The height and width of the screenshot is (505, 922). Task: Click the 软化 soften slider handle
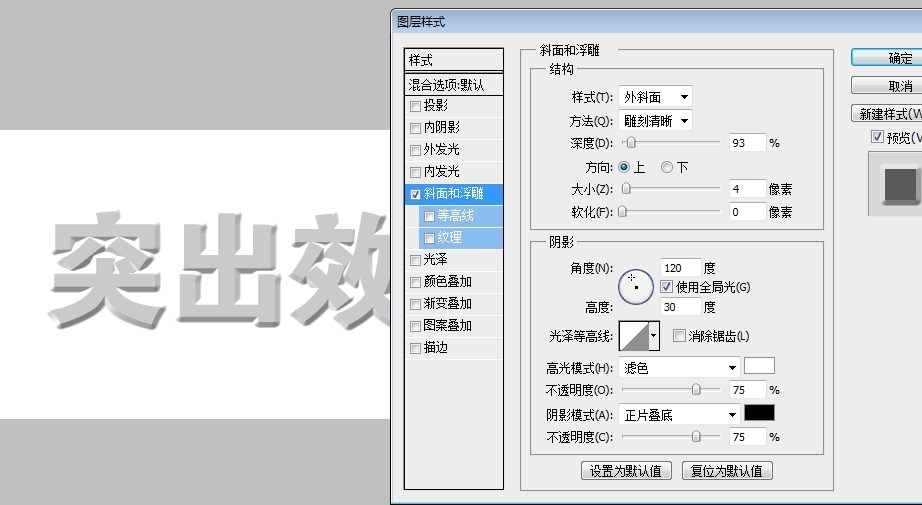pyautogui.click(x=622, y=212)
